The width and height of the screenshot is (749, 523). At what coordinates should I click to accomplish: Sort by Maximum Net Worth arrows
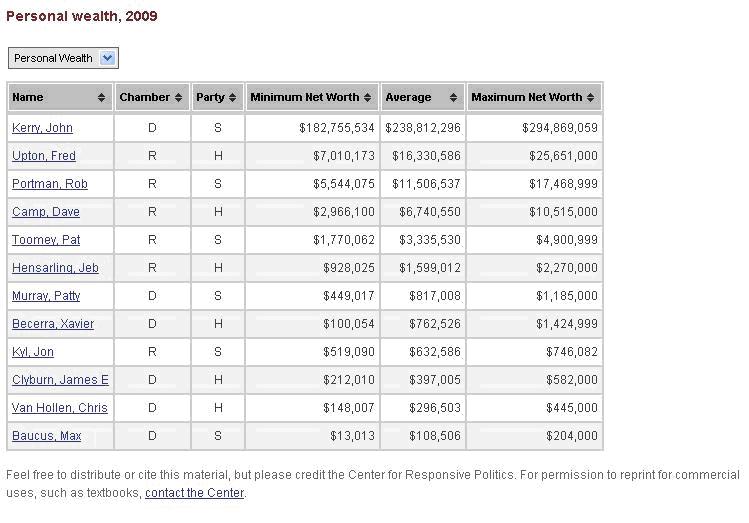[x=590, y=97]
